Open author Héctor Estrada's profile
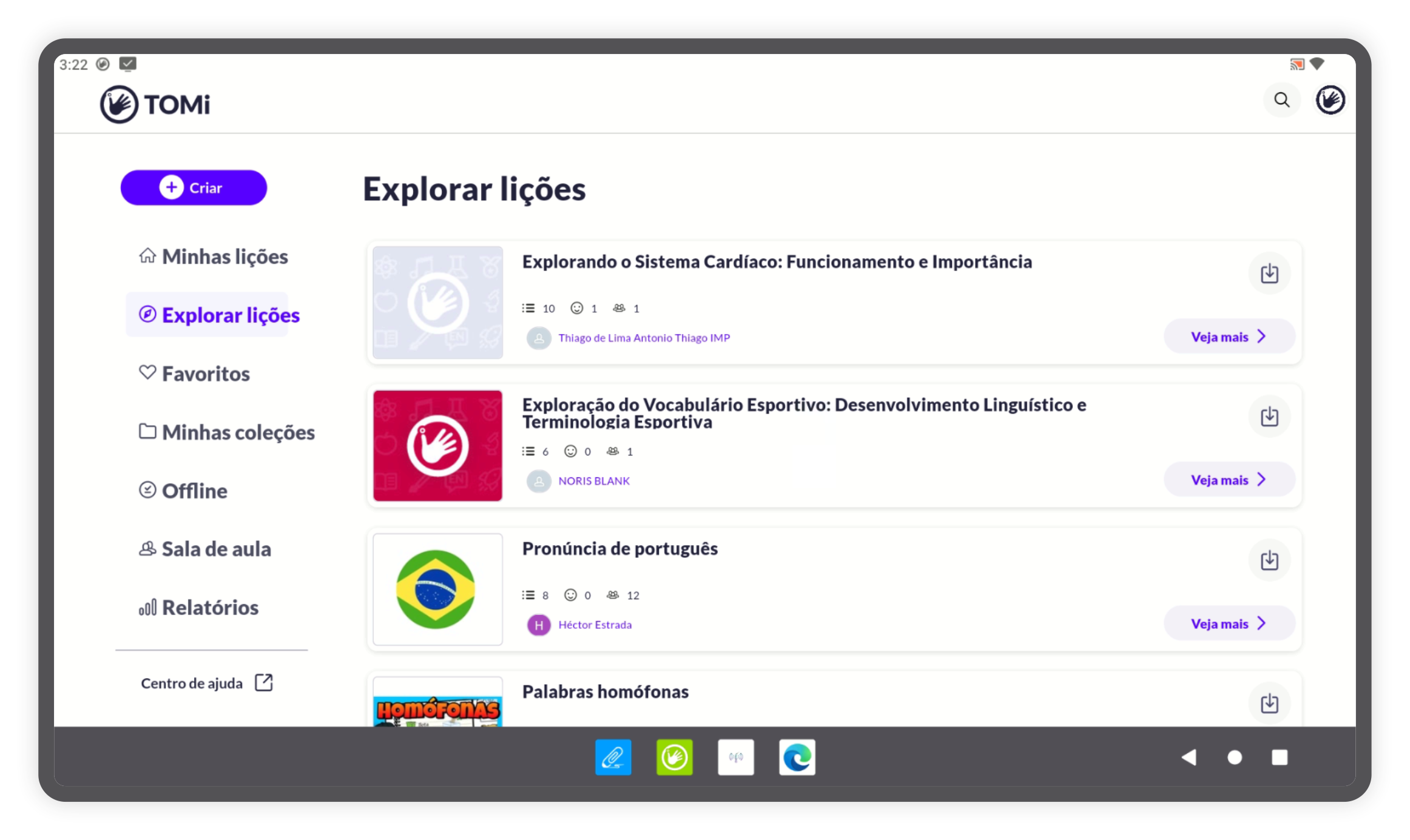Image resolution: width=1410 pixels, height=840 pixels. coord(595,625)
